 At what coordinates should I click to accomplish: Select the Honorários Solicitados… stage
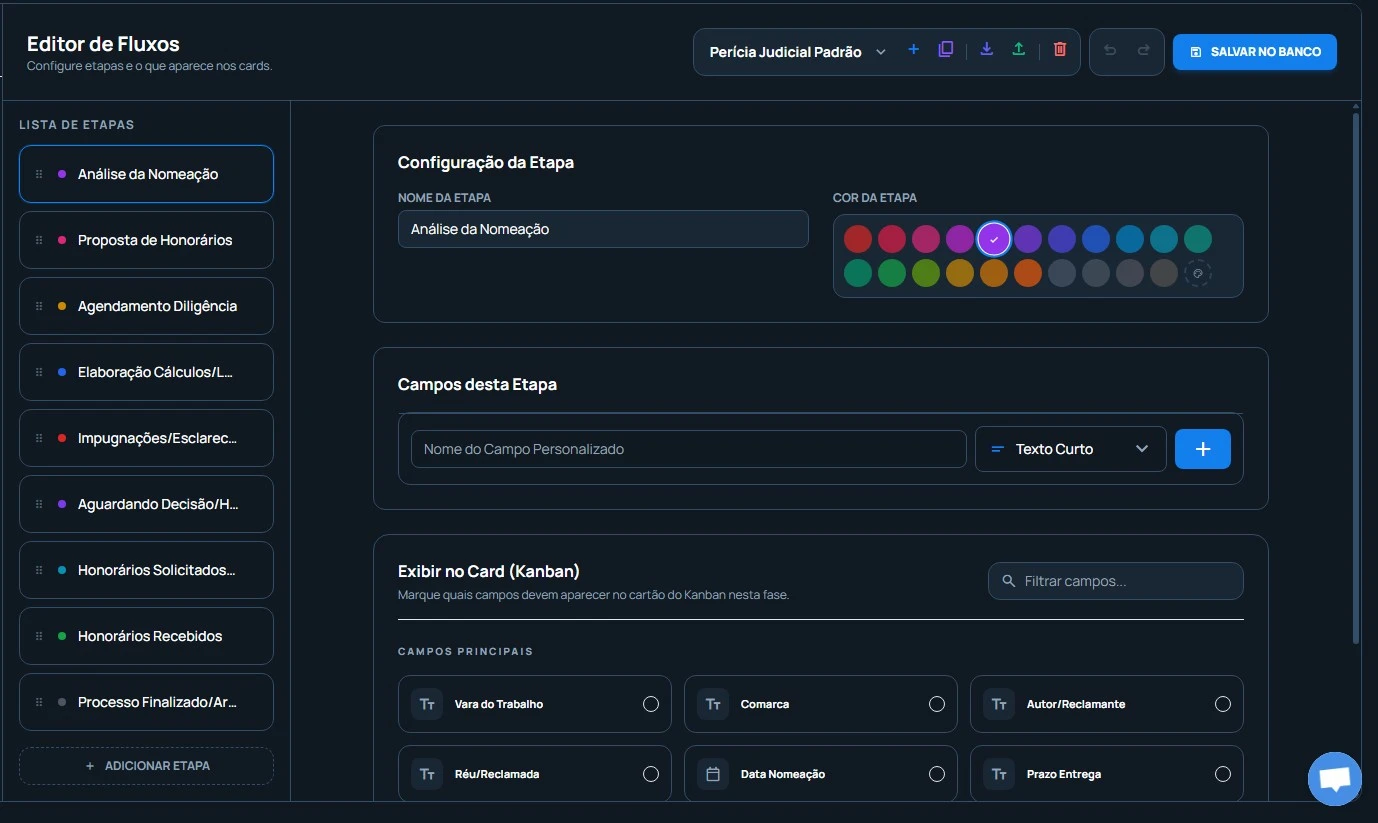pyautogui.click(x=146, y=570)
